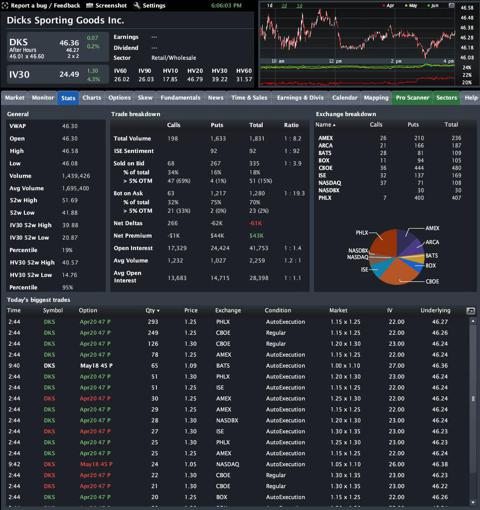480x510 pixels.
Task: Open Report a bug / Feedback
Action: pos(45,5)
